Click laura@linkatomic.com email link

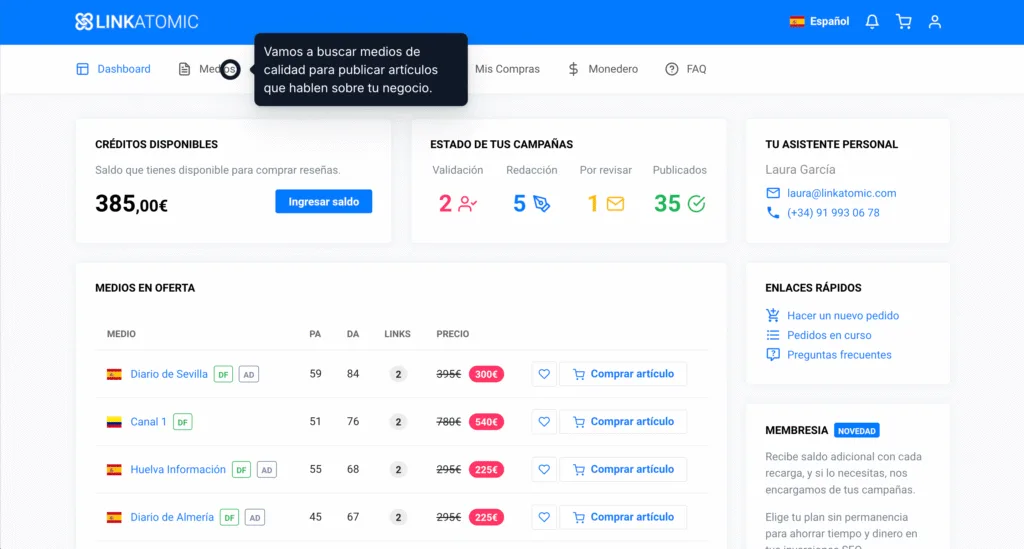pos(841,193)
